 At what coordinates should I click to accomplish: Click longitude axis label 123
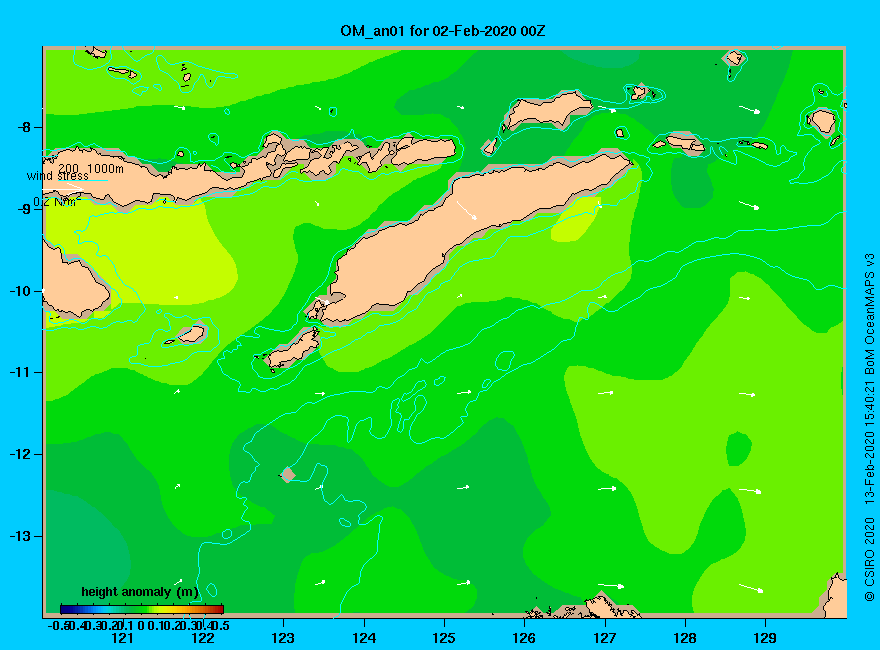tap(283, 638)
